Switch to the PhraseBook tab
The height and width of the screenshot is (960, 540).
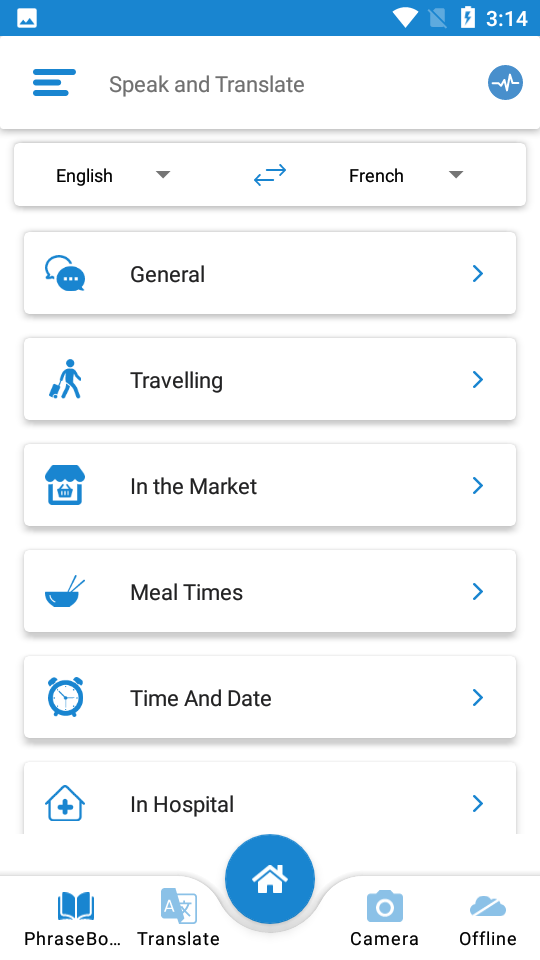click(73, 918)
